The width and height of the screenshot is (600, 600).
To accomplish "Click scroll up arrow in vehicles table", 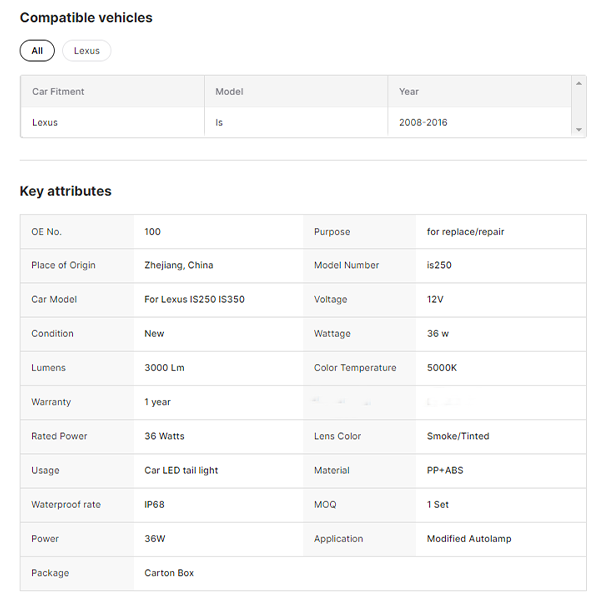I will pyautogui.click(x=579, y=84).
